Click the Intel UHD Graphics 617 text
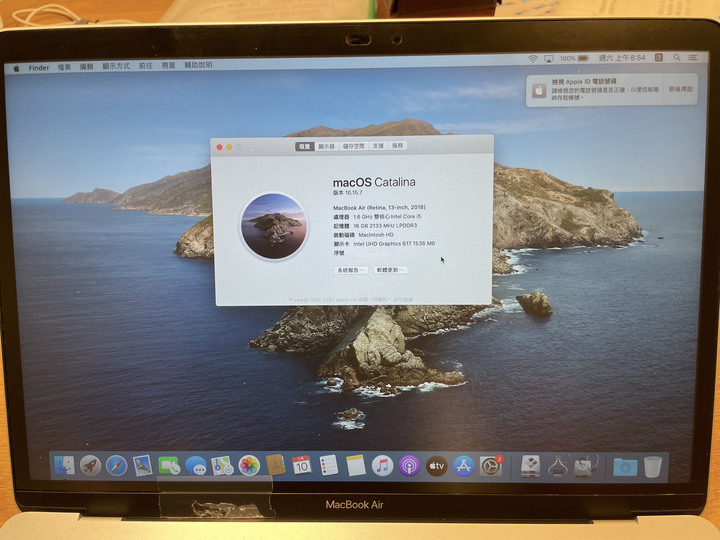The width and height of the screenshot is (720, 540). click(x=394, y=243)
